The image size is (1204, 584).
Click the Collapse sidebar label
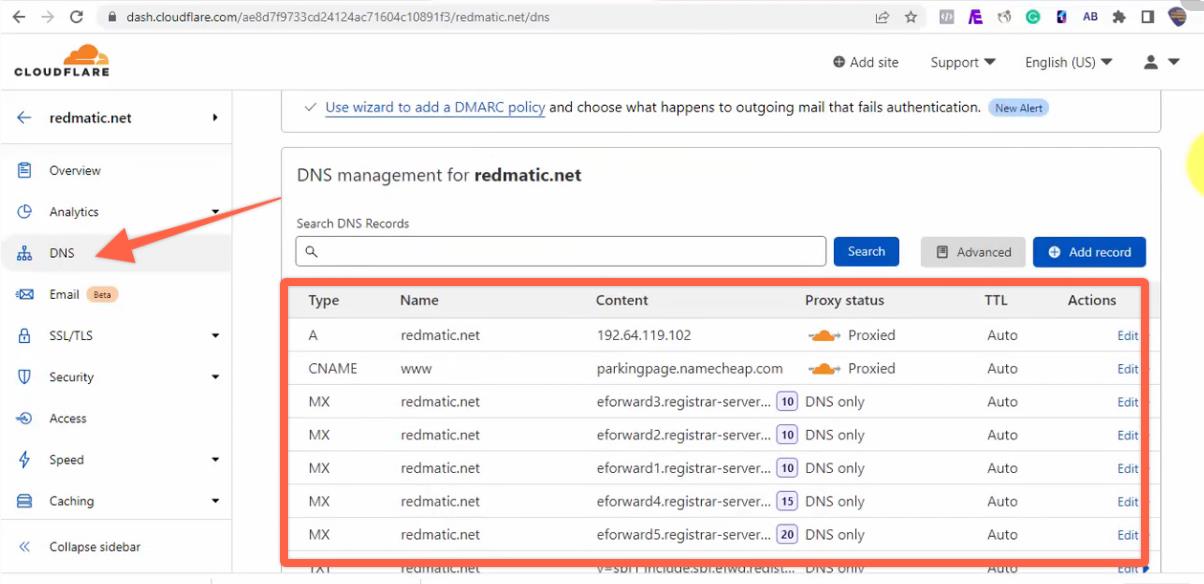tap(95, 547)
